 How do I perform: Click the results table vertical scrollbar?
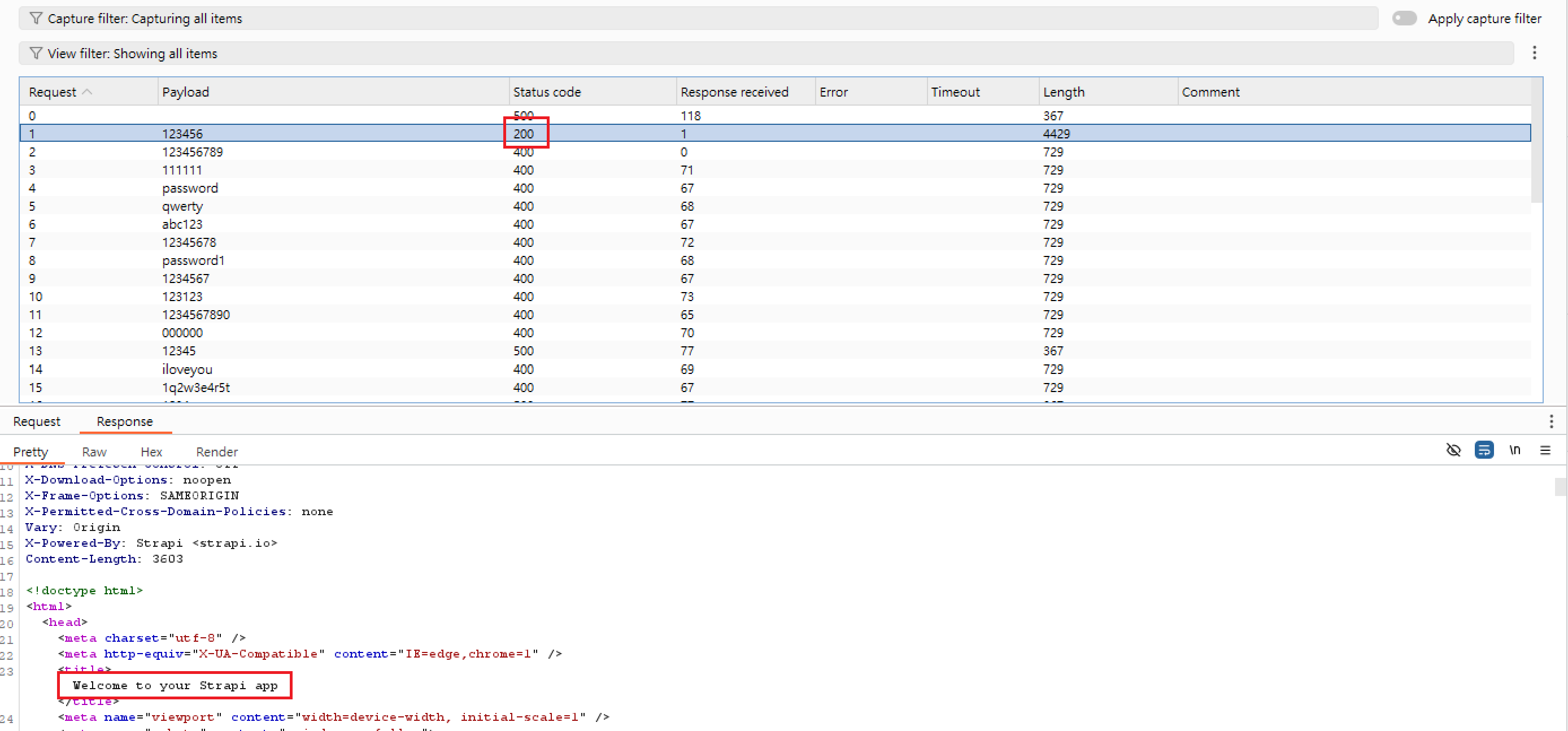click(x=1536, y=141)
